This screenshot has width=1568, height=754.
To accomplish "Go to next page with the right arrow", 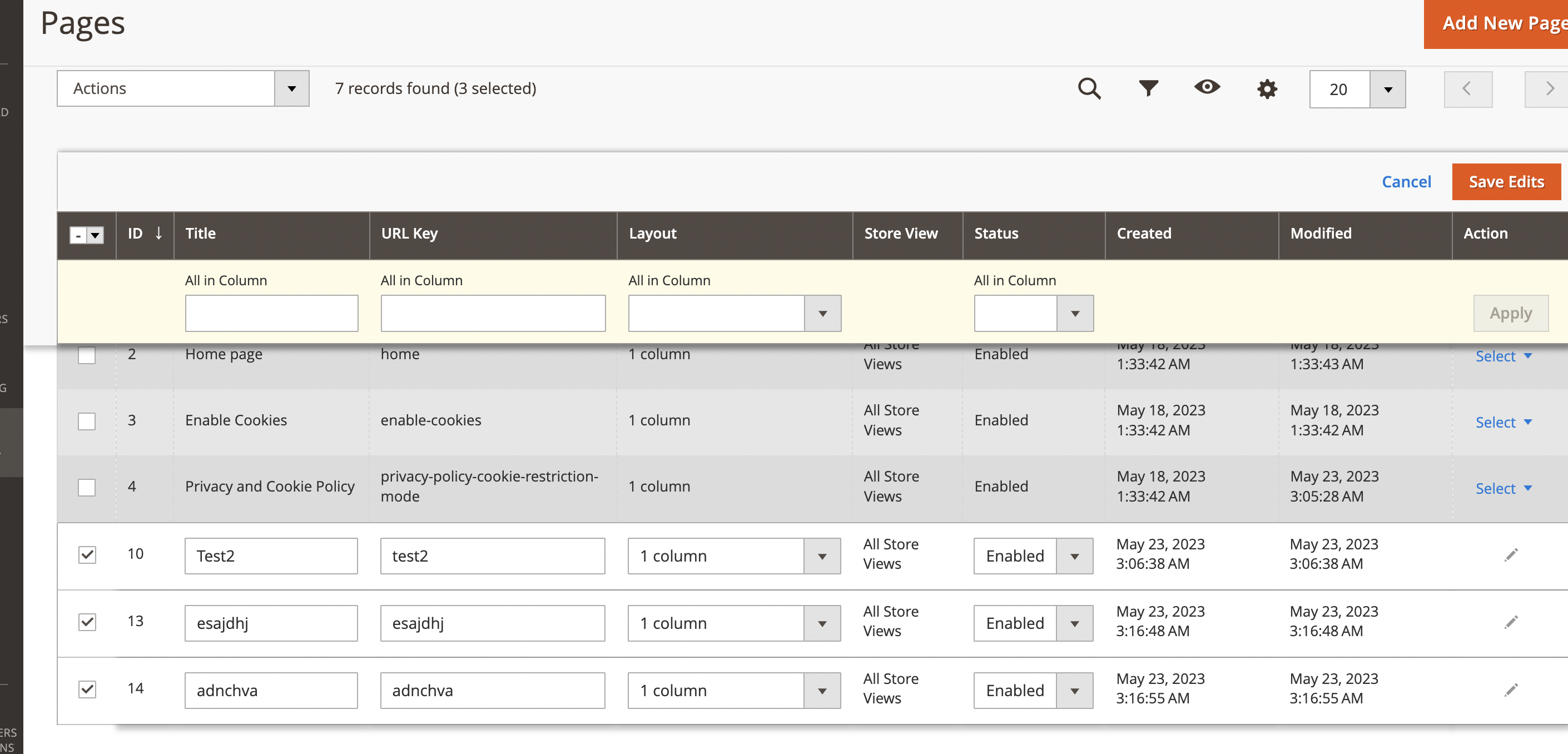I will [x=1549, y=89].
